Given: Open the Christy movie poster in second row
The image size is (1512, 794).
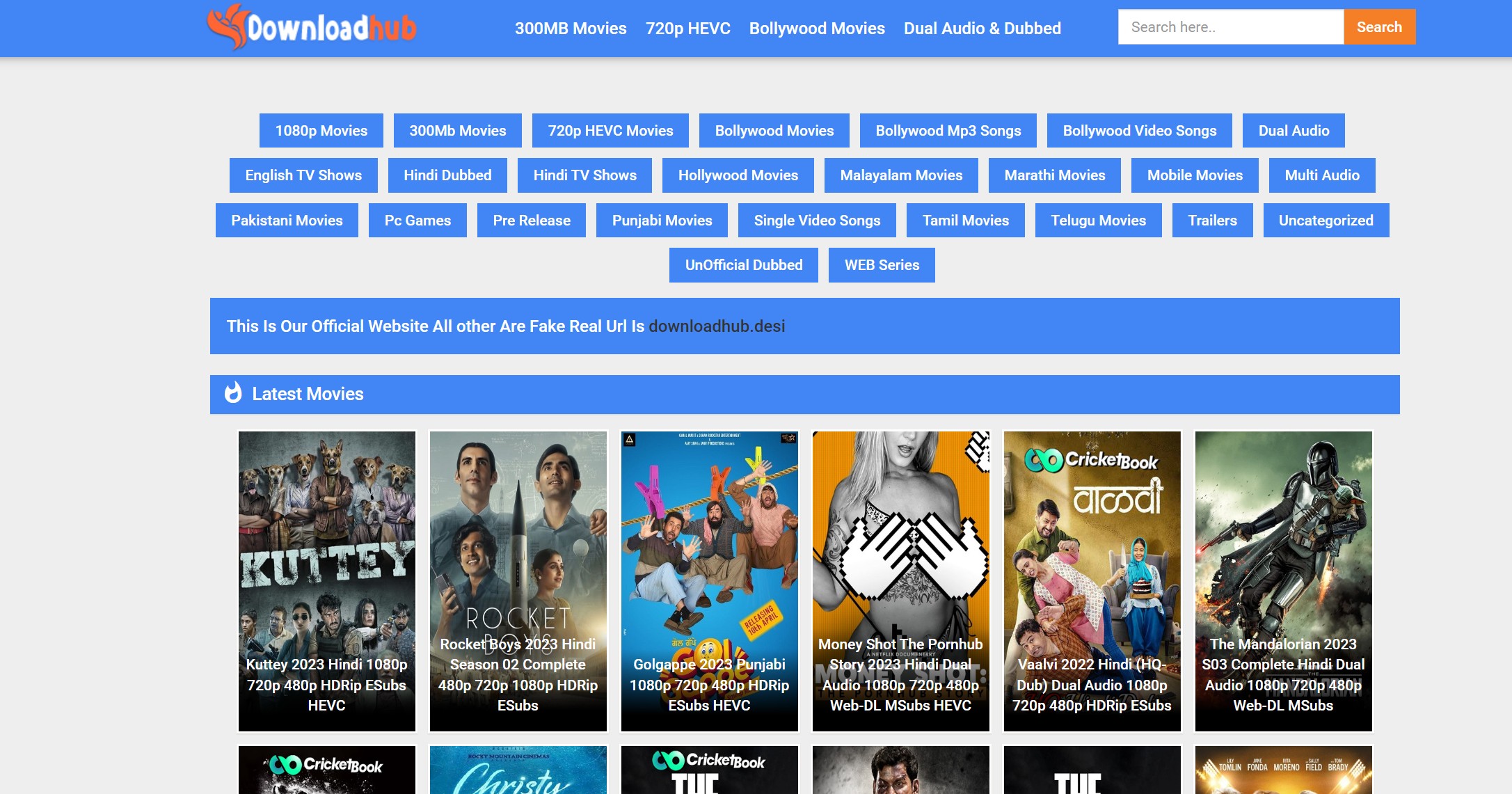Looking at the screenshot, I should click(x=518, y=770).
